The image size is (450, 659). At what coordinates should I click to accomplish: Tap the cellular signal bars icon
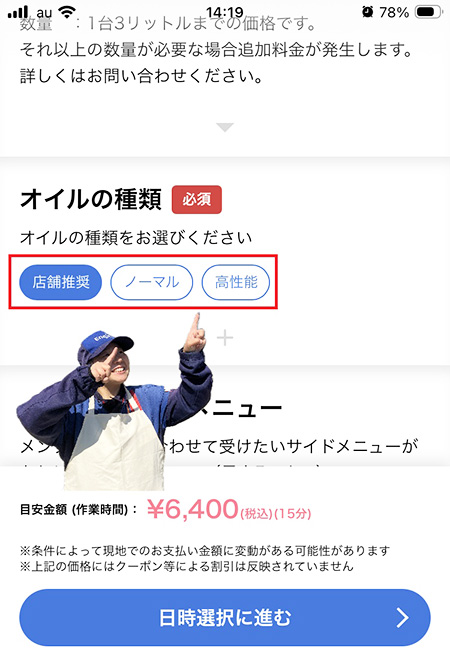click(18, 12)
